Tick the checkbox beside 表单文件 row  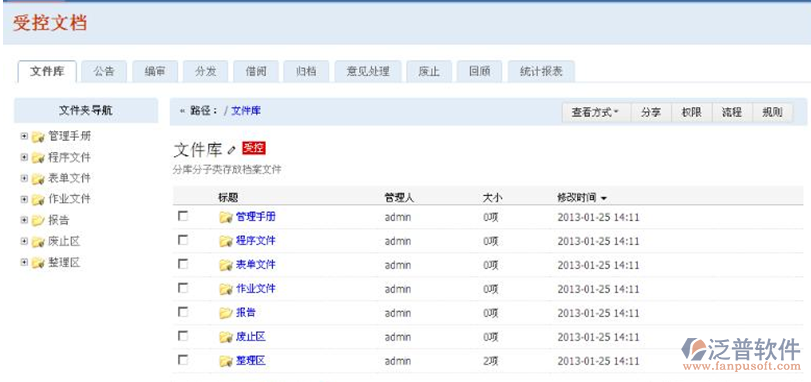click(x=183, y=264)
